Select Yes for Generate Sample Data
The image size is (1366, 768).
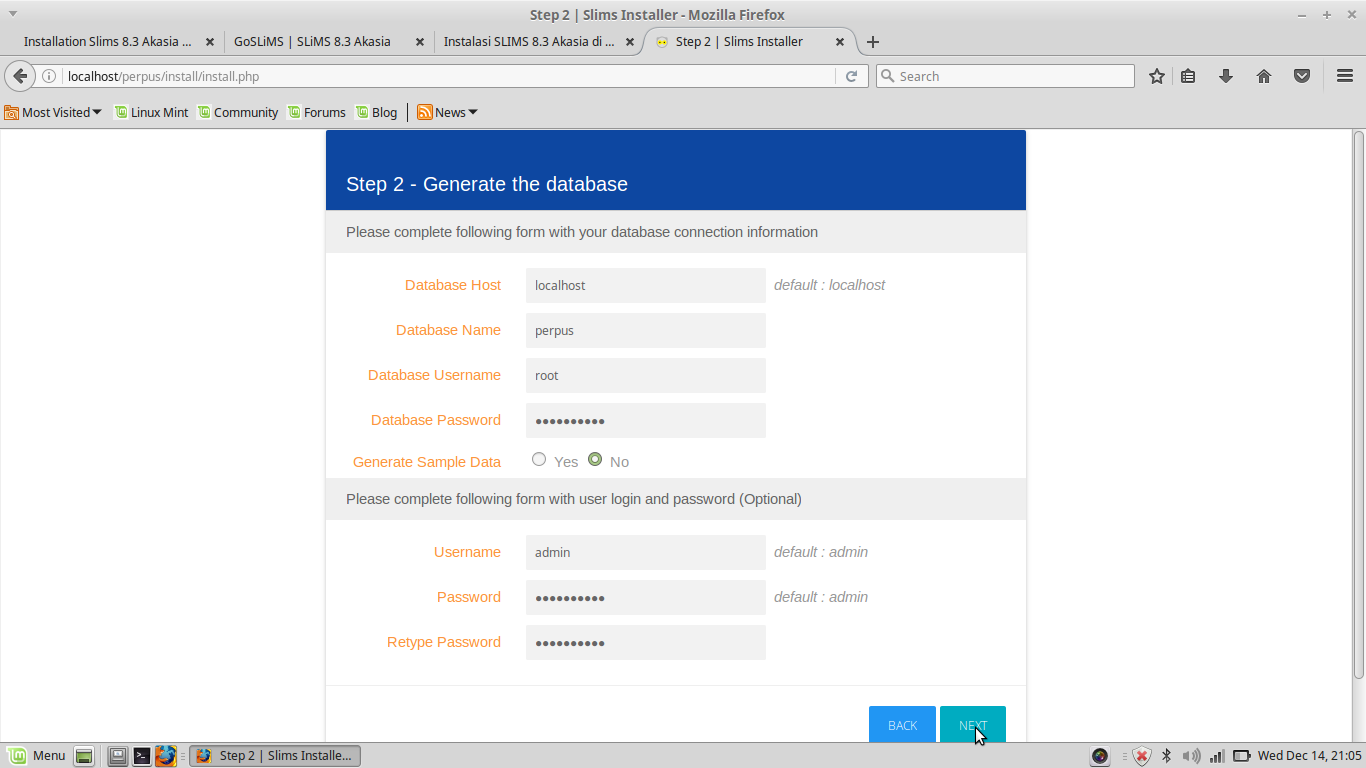coord(539,459)
